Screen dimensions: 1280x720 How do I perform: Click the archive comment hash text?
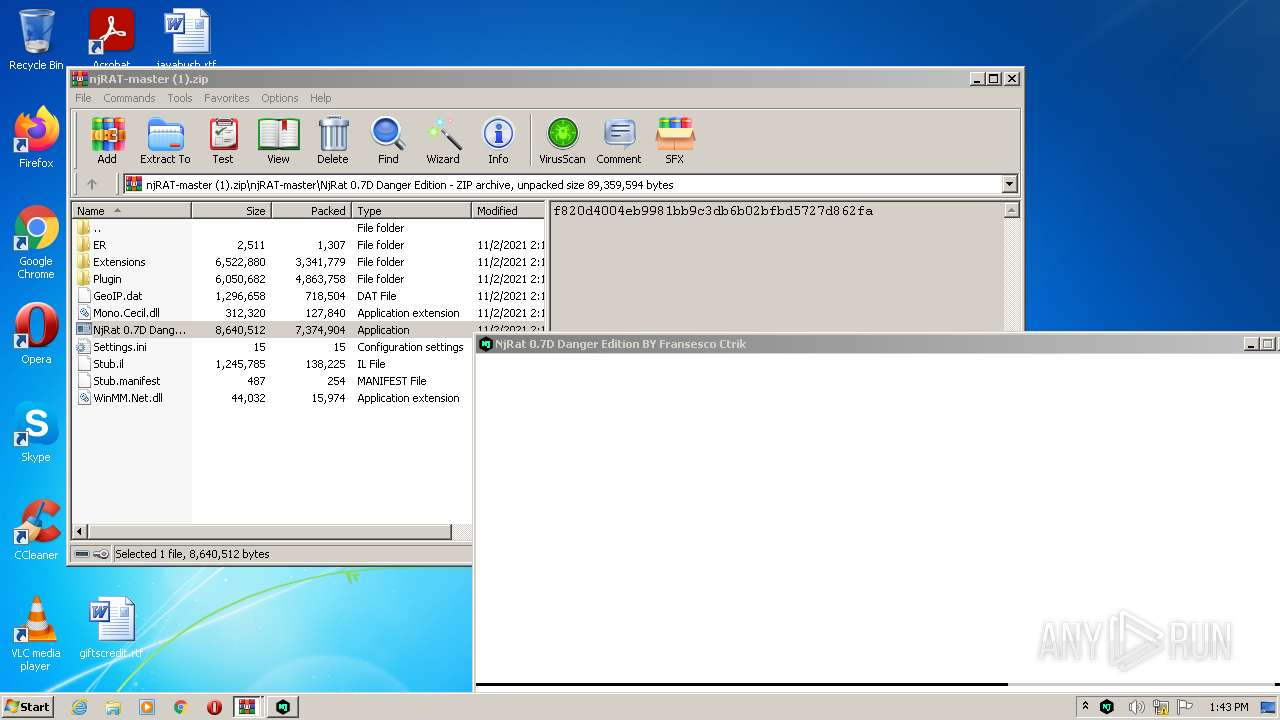(713, 211)
